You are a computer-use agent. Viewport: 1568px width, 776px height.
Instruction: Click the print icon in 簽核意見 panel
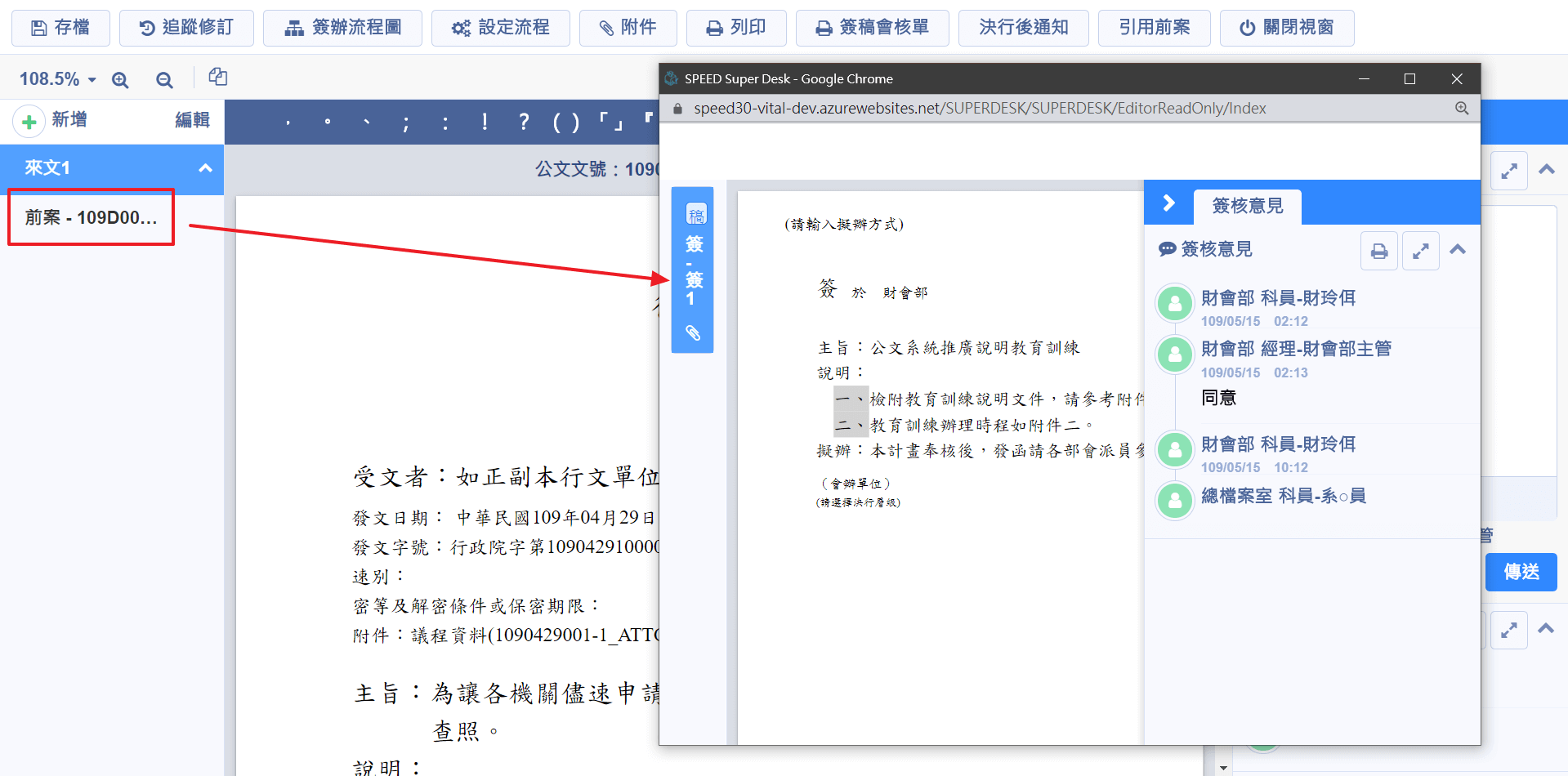(1378, 251)
